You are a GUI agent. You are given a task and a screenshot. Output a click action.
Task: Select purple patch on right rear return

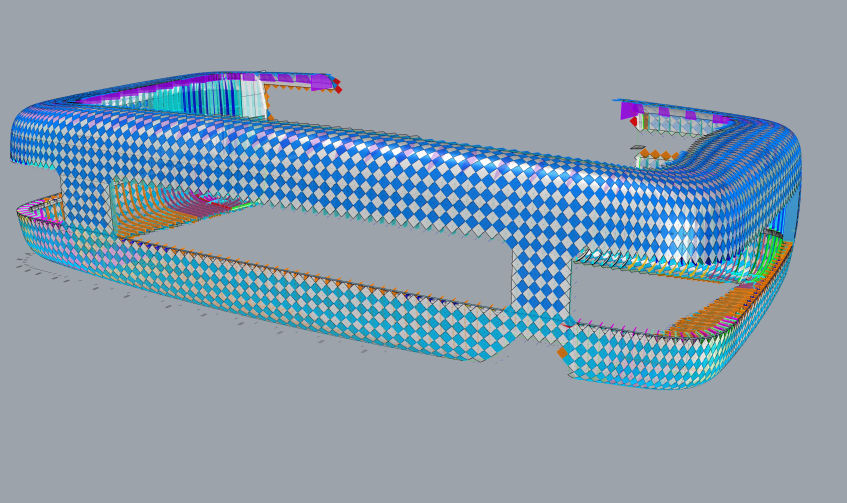tap(630, 109)
